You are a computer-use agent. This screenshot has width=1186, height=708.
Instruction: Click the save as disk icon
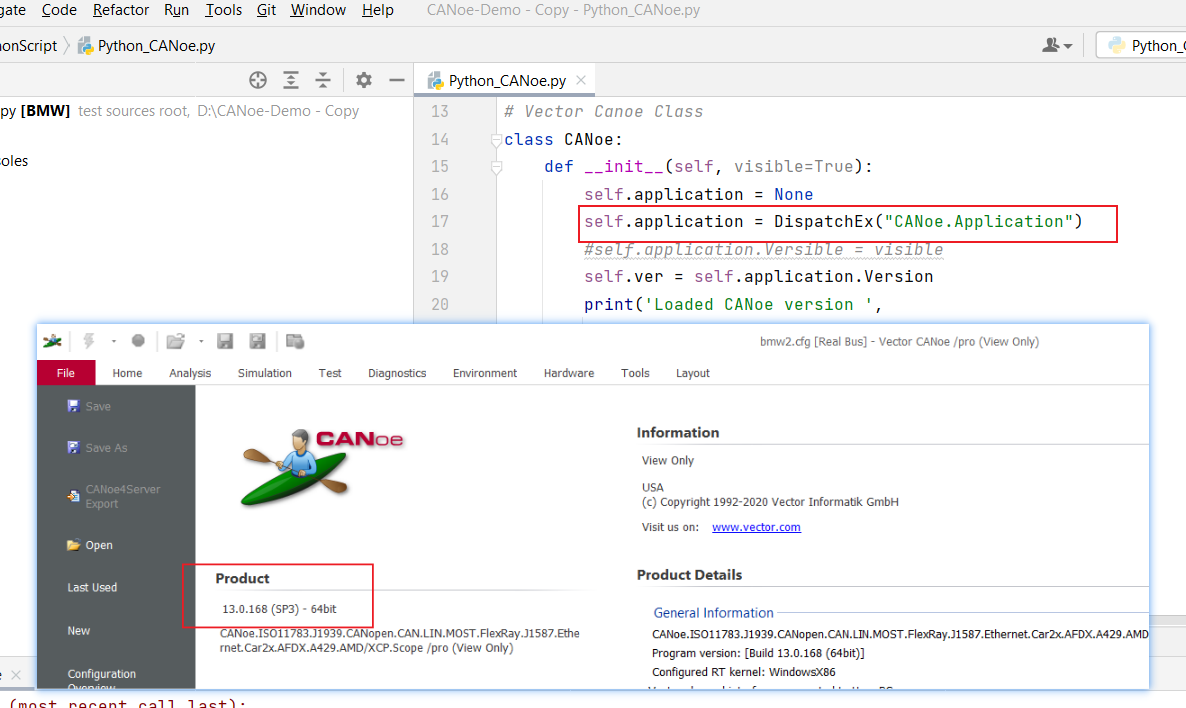tap(257, 341)
